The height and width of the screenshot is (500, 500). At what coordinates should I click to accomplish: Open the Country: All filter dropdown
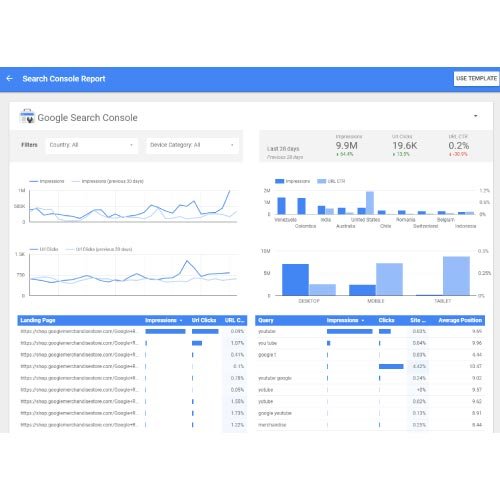click(x=91, y=145)
